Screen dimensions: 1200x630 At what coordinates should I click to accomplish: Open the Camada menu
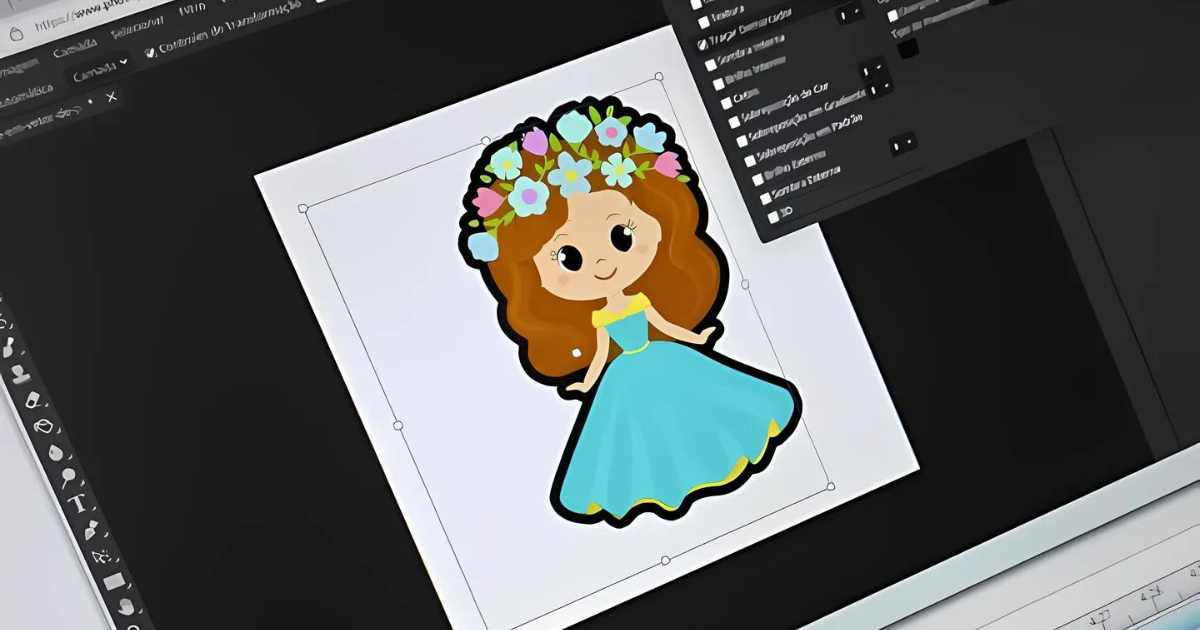click(x=74, y=48)
